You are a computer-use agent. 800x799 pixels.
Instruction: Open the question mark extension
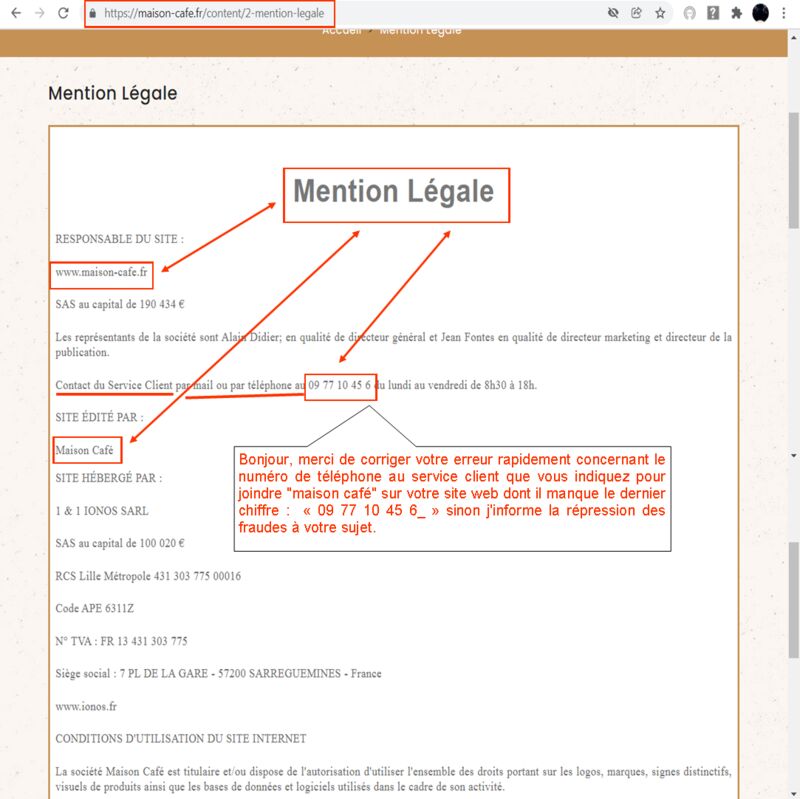tap(713, 13)
